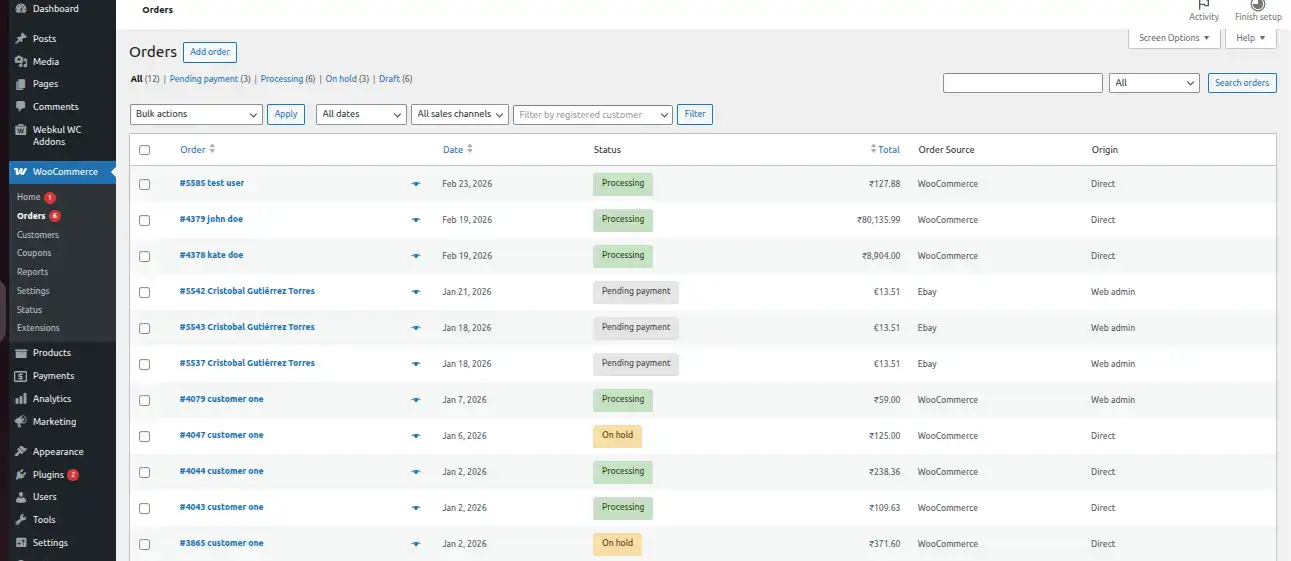Click the Payments dollar icon
Screen dimensions: 1291x561
(21, 376)
